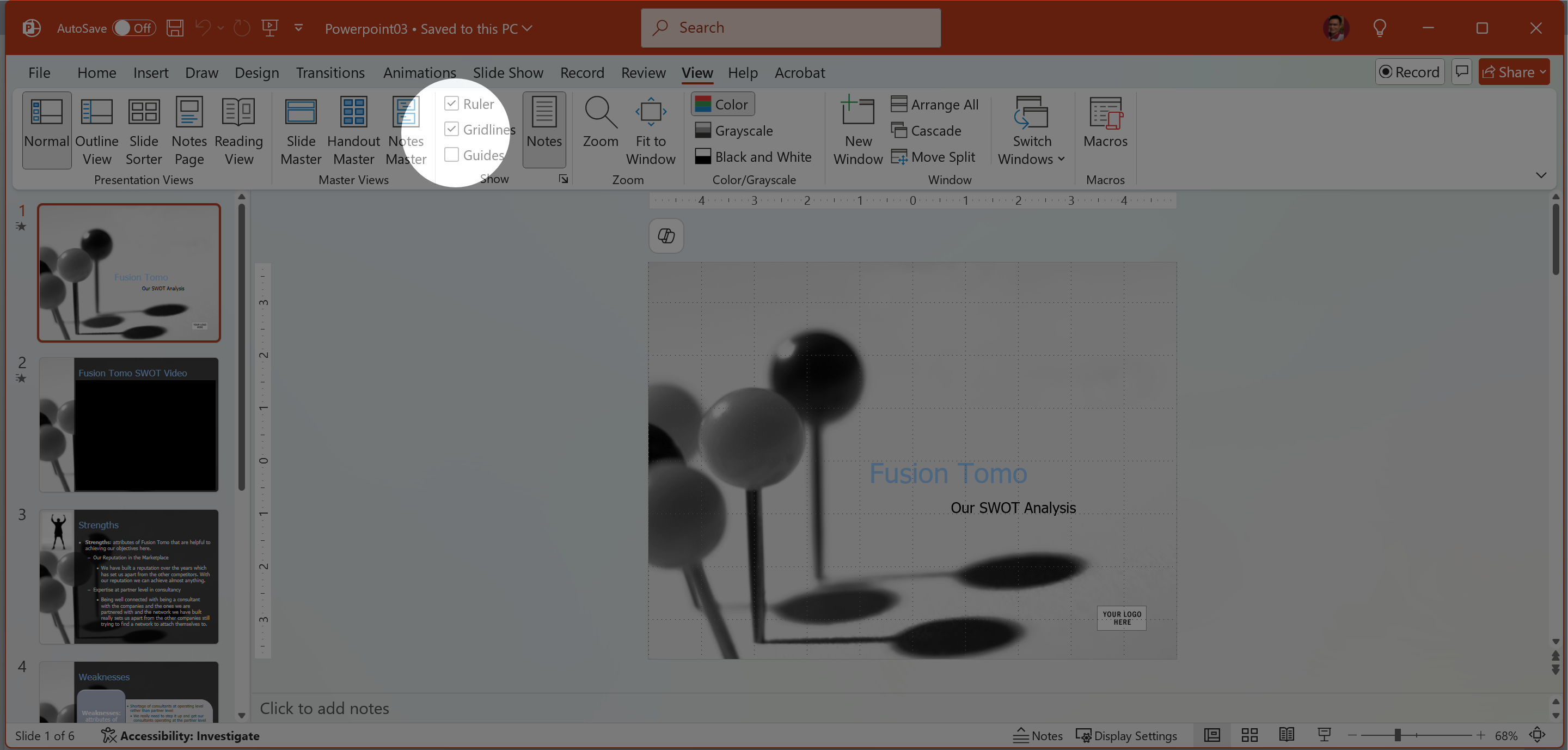1568x750 pixels.
Task: Open the Share button dropdown arrow
Action: 1542,72
